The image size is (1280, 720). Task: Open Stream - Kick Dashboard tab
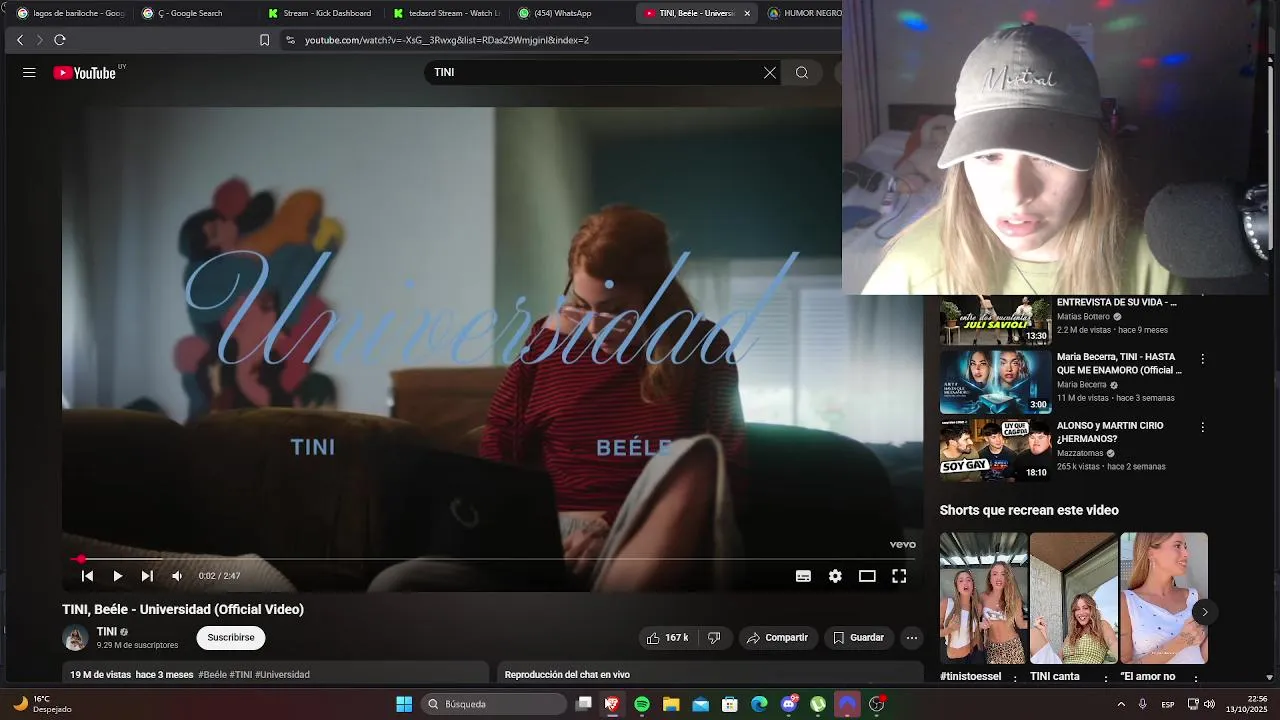pos(320,13)
